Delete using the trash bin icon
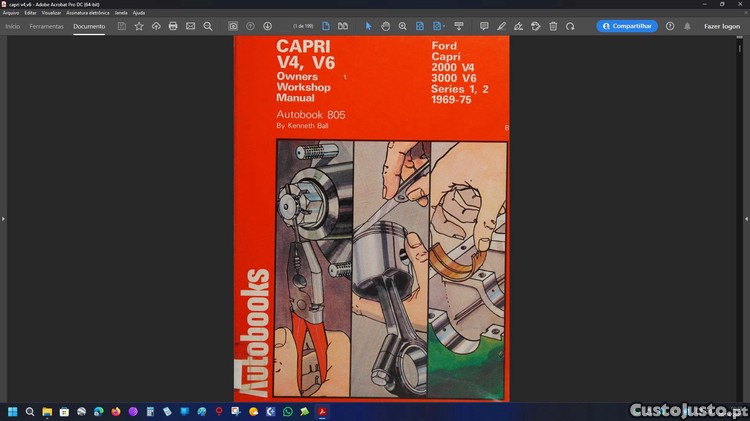The image size is (750, 421). [553, 26]
